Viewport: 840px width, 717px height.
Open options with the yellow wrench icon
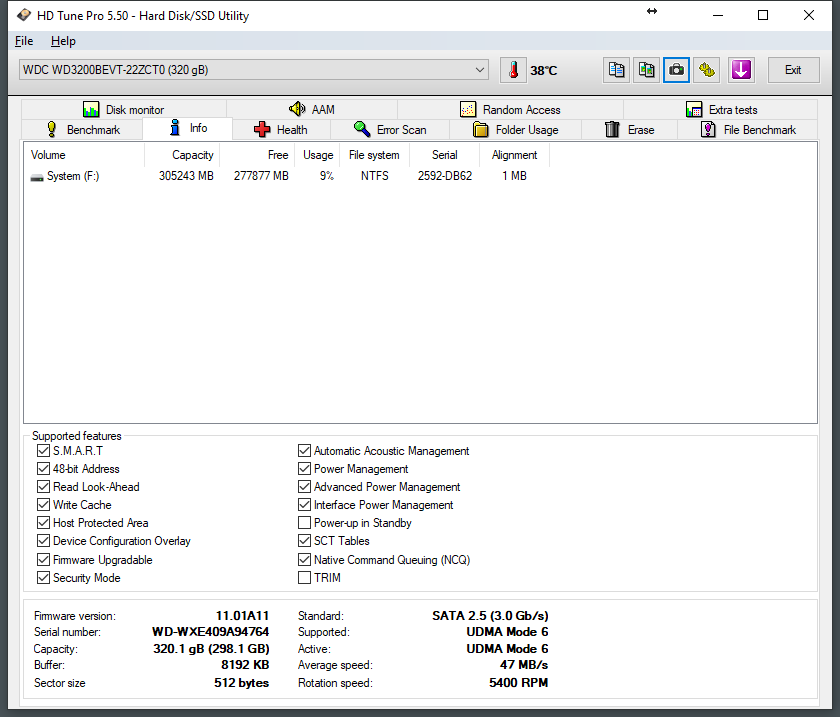point(707,70)
